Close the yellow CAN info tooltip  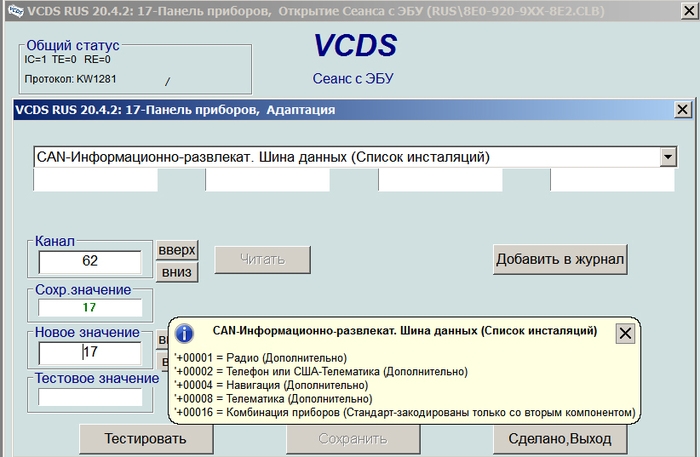coord(625,333)
